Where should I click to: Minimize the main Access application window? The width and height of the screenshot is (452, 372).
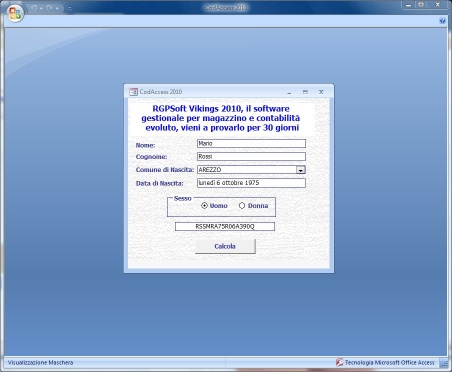pos(408,5)
